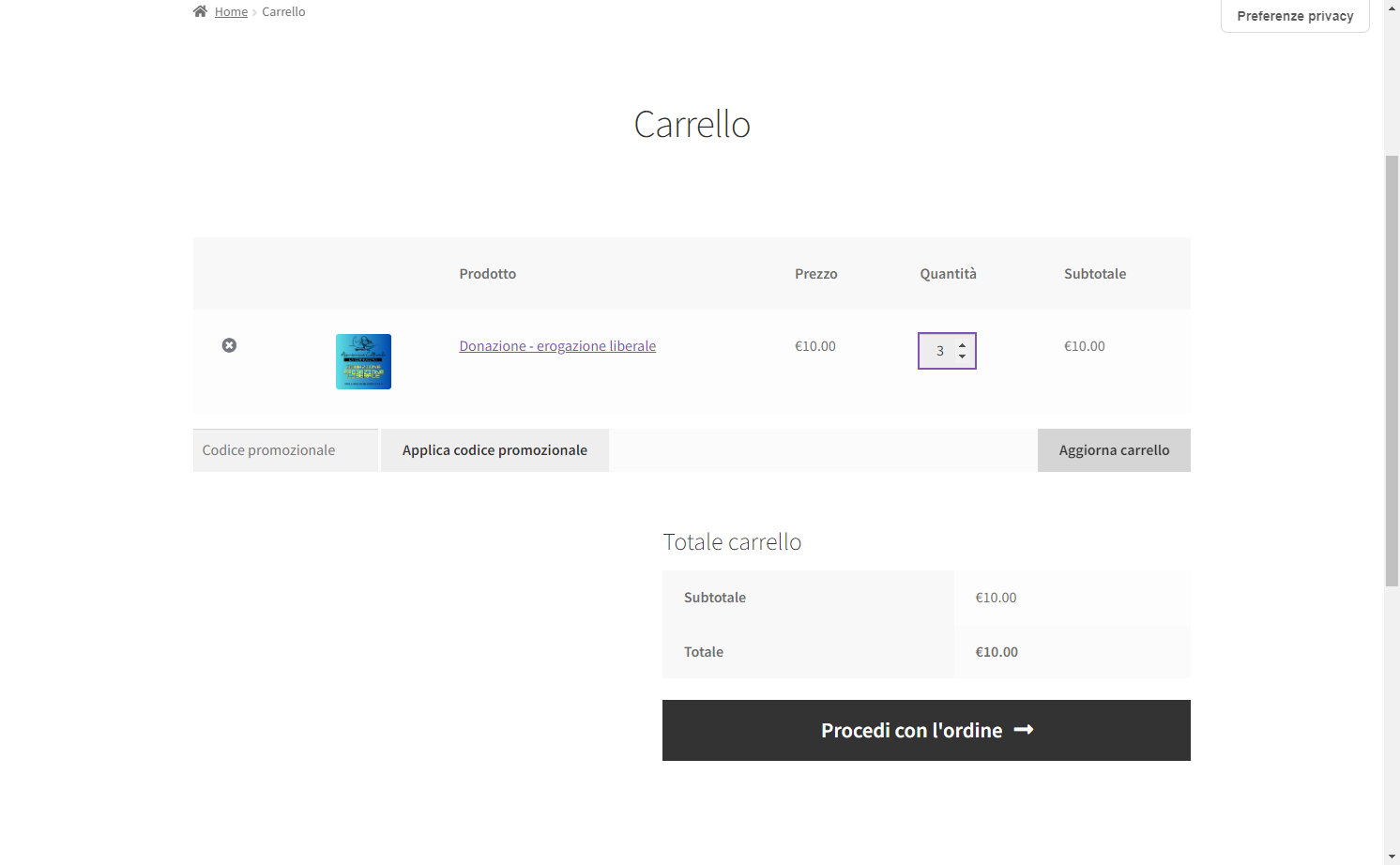Apply the promo code with Applica codice promozionale
This screenshot has width=1400, height=865.
pos(495,450)
